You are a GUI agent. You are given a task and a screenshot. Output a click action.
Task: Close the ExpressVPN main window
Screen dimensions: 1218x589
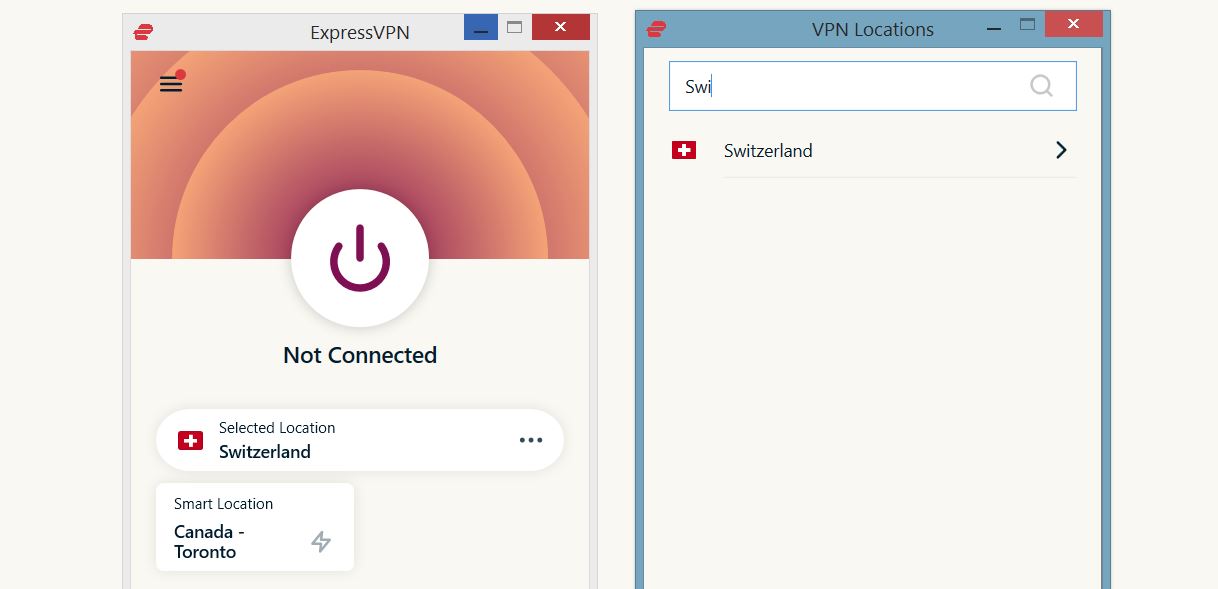point(560,27)
